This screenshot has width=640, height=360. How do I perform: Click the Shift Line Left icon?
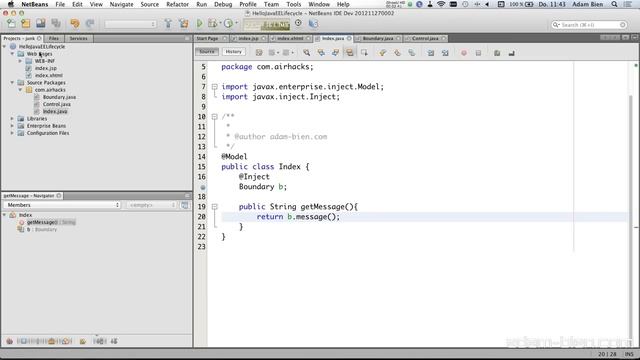(431, 53)
